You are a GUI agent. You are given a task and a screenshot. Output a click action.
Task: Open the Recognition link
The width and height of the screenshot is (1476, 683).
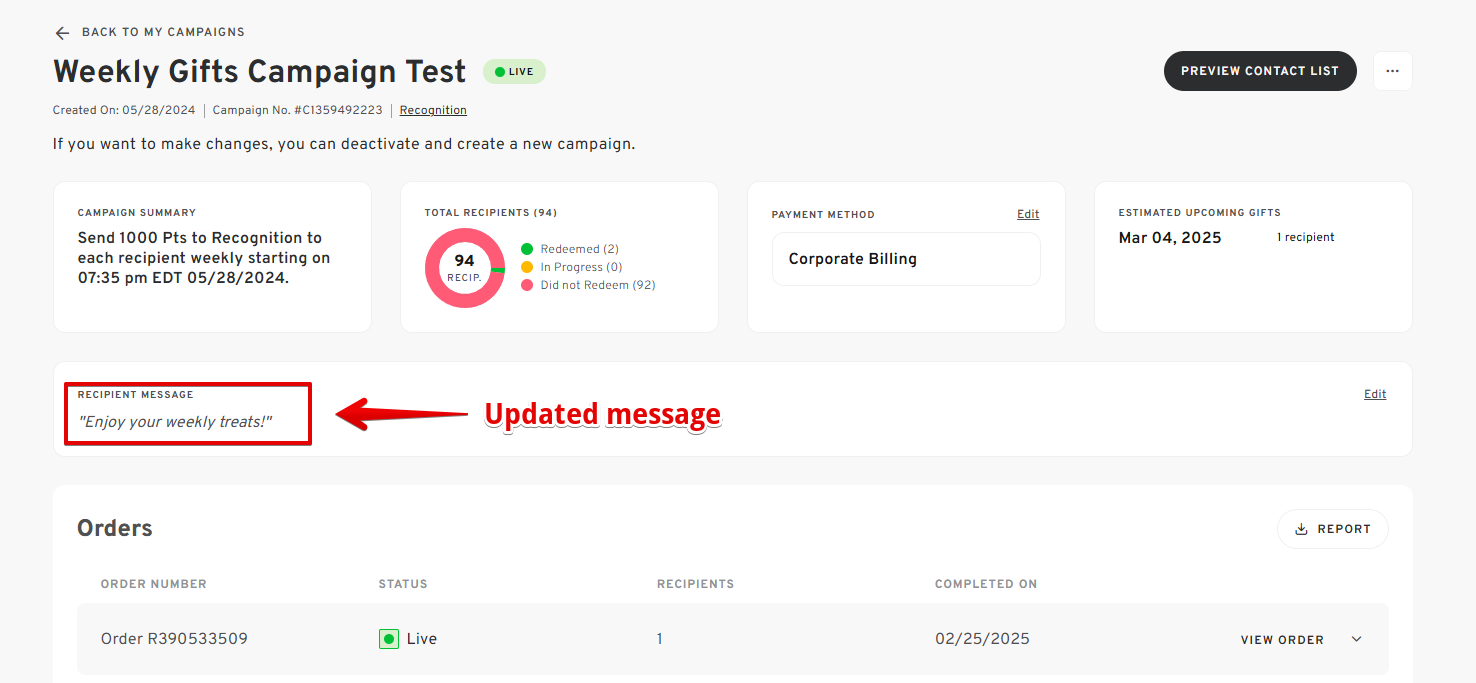click(433, 110)
